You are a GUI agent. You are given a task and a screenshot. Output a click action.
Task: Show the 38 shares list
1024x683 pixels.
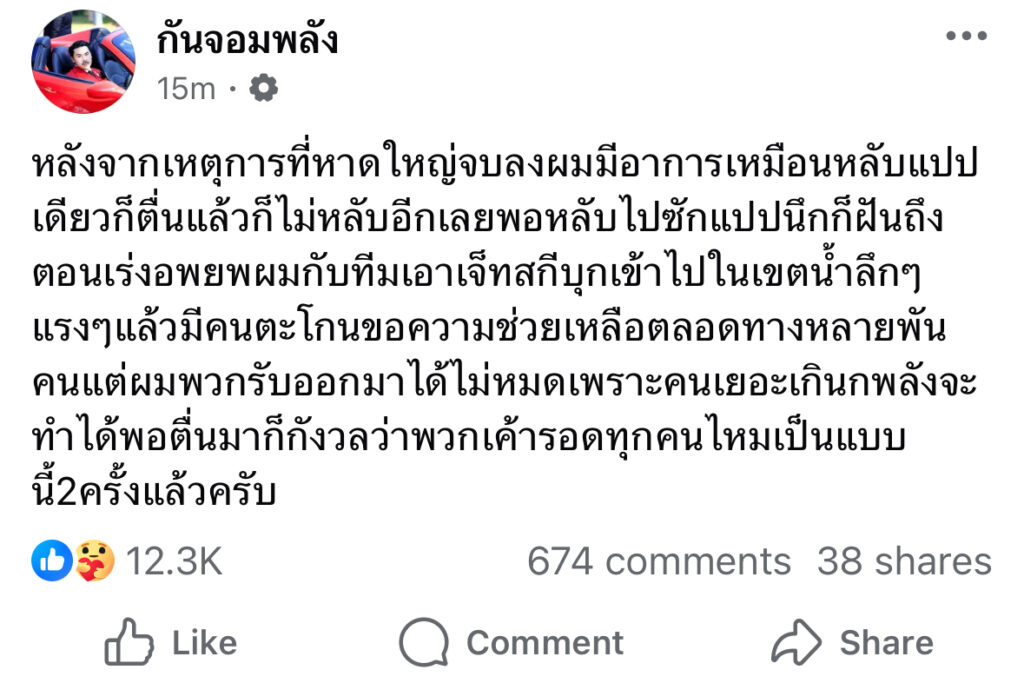click(x=904, y=561)
